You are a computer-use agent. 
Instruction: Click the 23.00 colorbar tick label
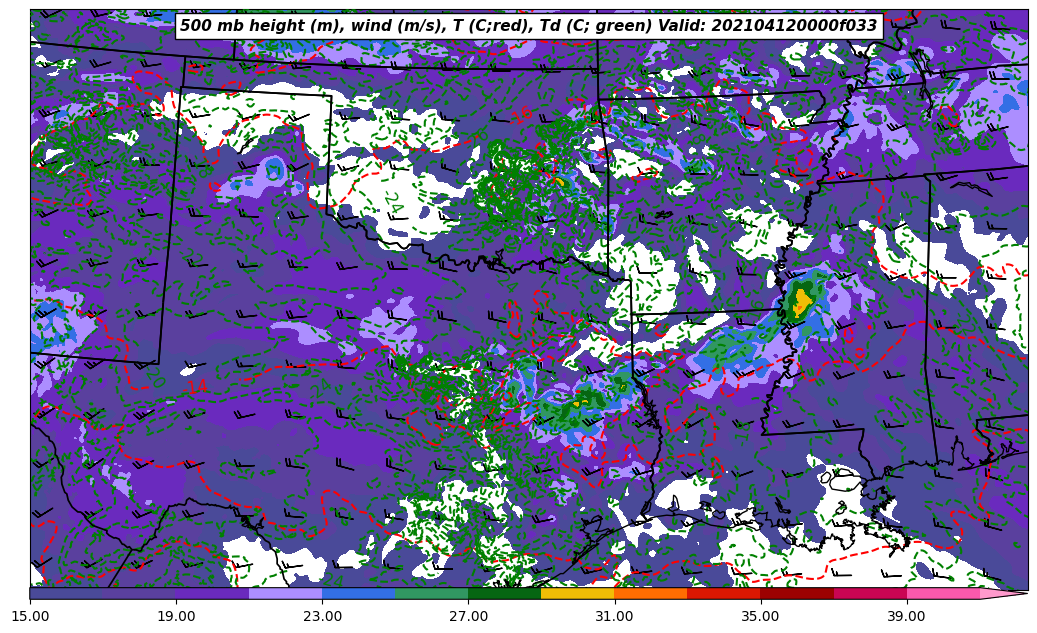[322, 616]
